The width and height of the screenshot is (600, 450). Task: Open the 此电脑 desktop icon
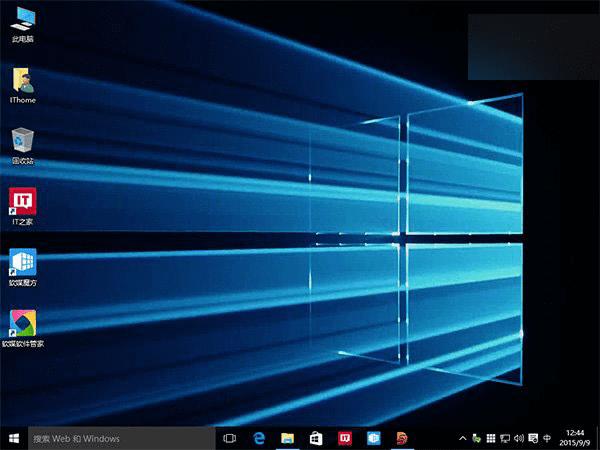(23, 24)
